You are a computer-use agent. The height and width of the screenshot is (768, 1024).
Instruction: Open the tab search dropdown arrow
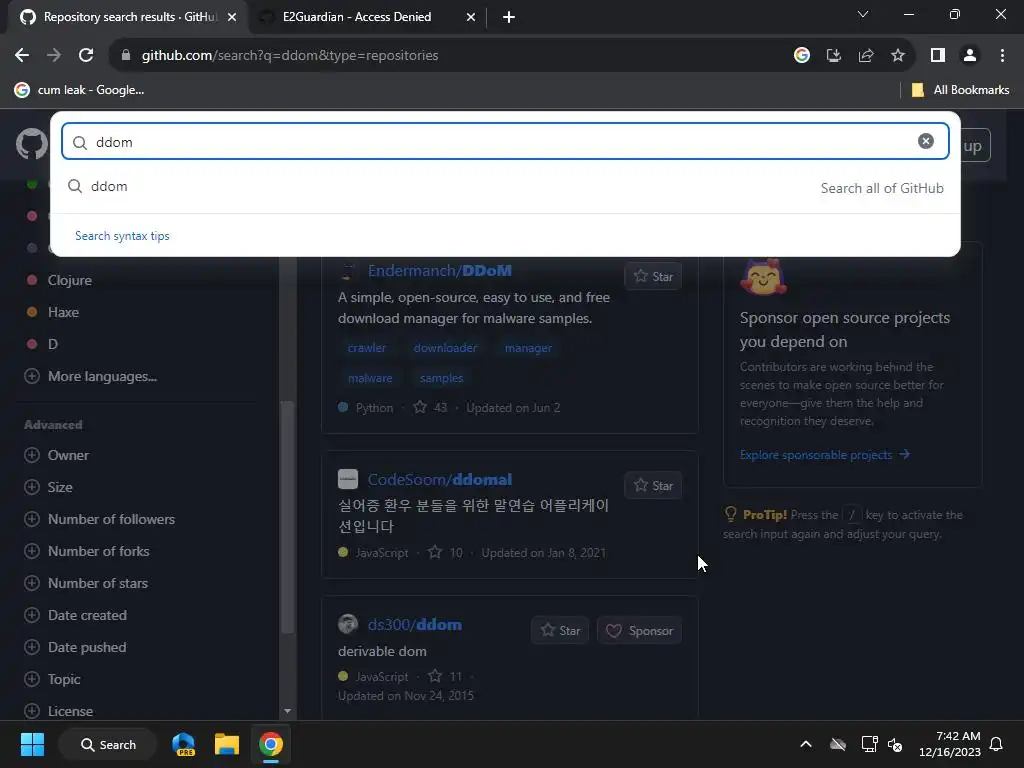pos(863,14)
